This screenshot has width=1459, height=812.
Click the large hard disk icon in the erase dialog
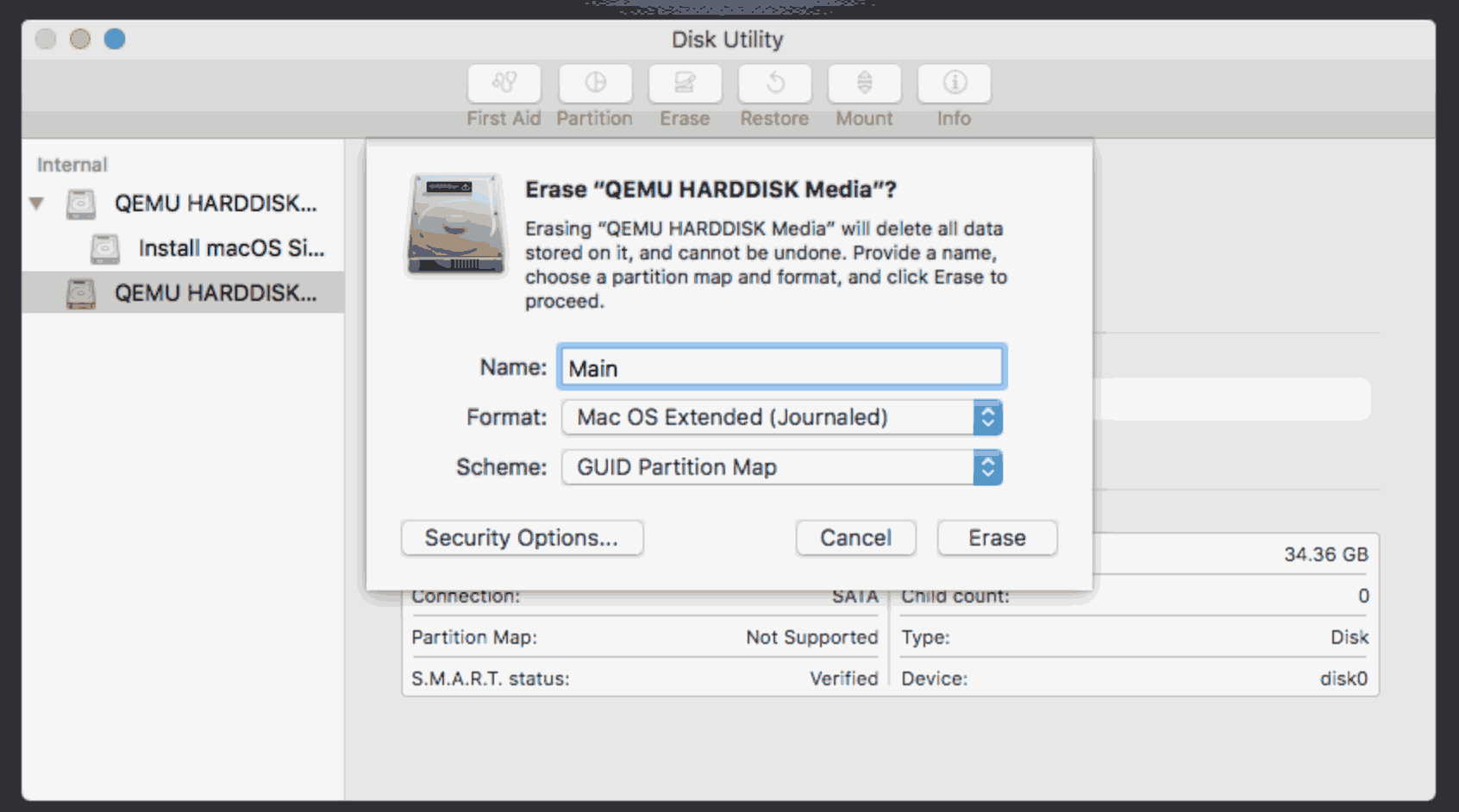coord(456,225)
